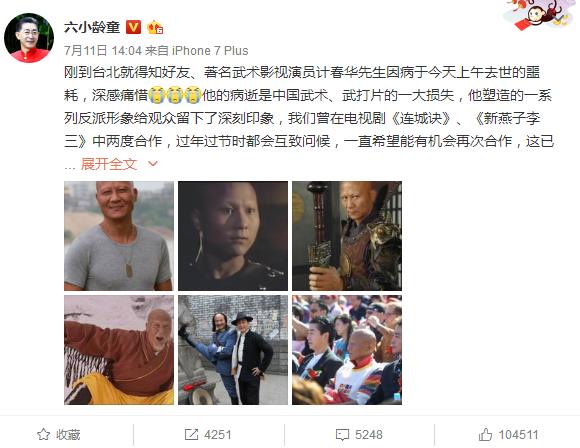Open the 7月11日 14:04 timestamp link

click(x=103, y=50)
